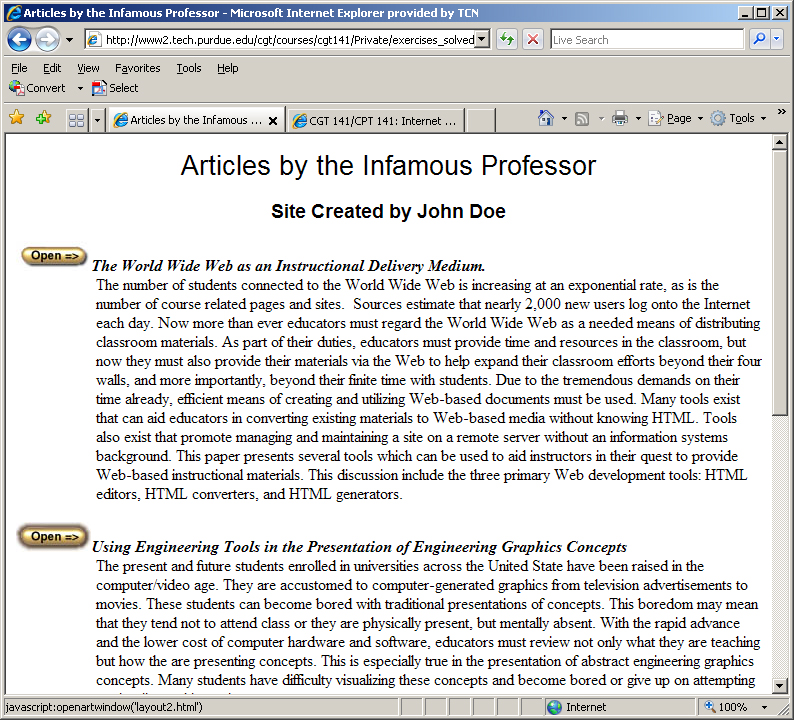Click the Home page icon
The height and width of the screenshot is (720, 794).
[x=545, y=118]
